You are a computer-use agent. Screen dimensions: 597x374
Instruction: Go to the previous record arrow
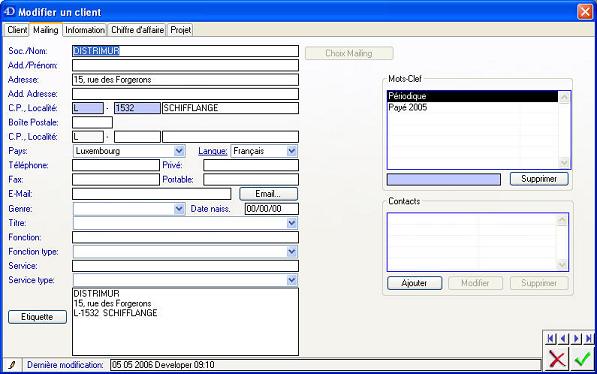(563, 339)
